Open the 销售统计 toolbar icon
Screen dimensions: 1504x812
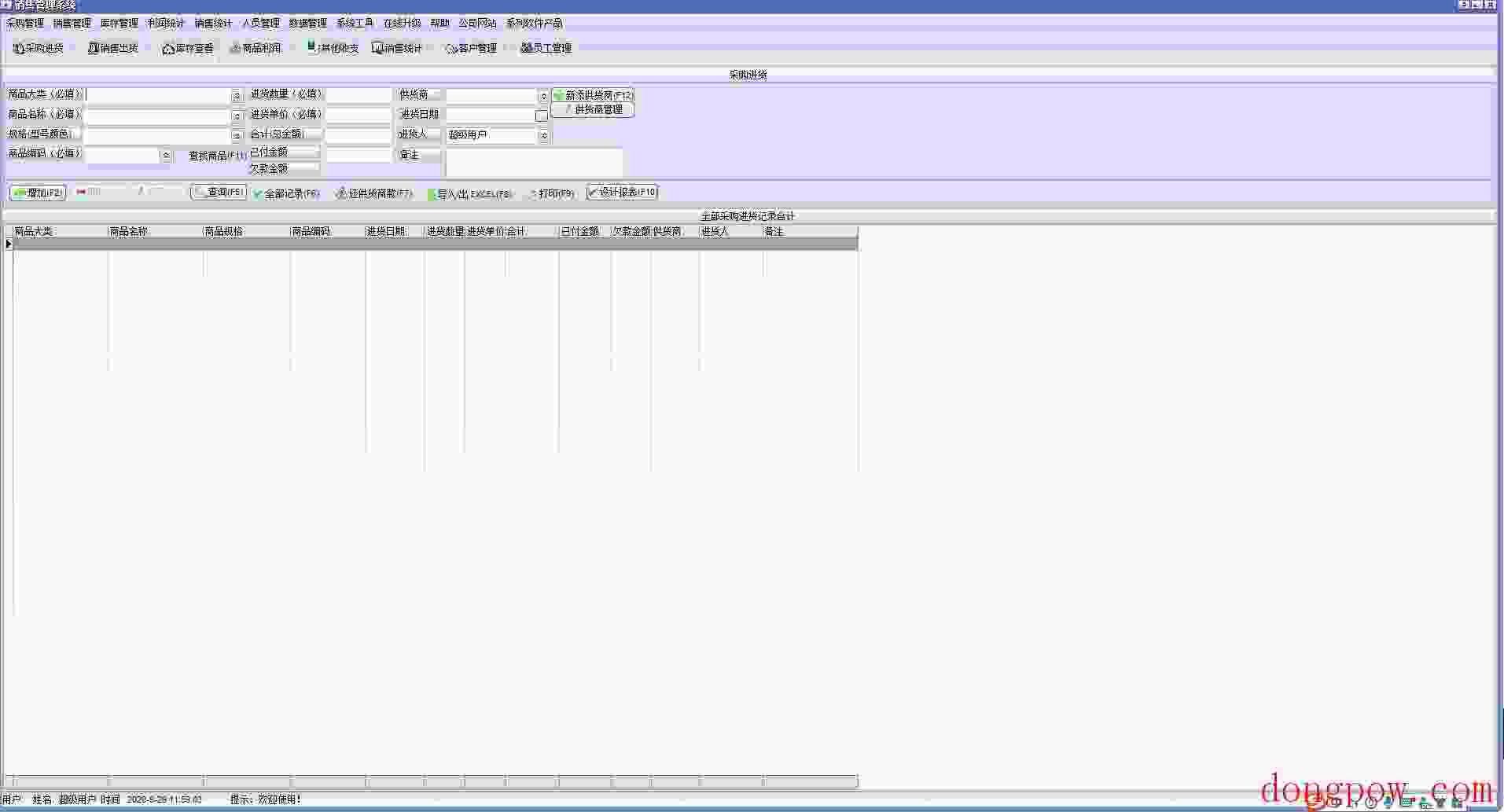click(x=397, y=48)
